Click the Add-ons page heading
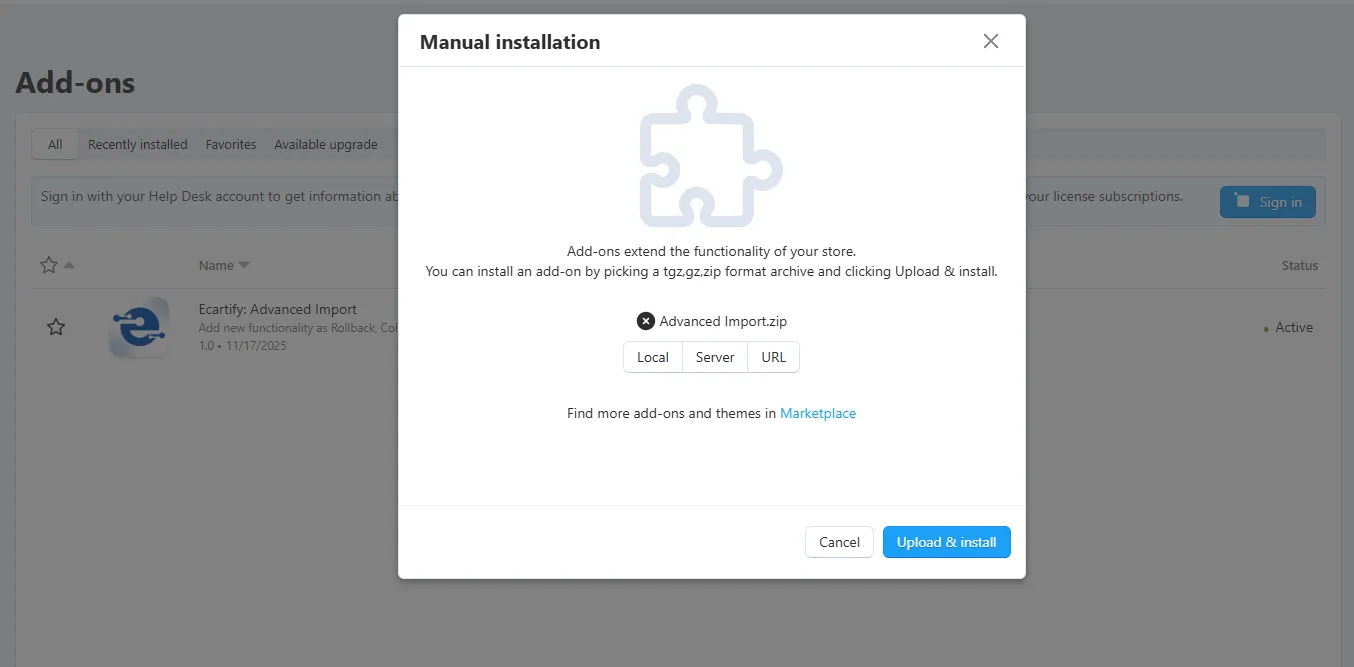 coord(75,82)
